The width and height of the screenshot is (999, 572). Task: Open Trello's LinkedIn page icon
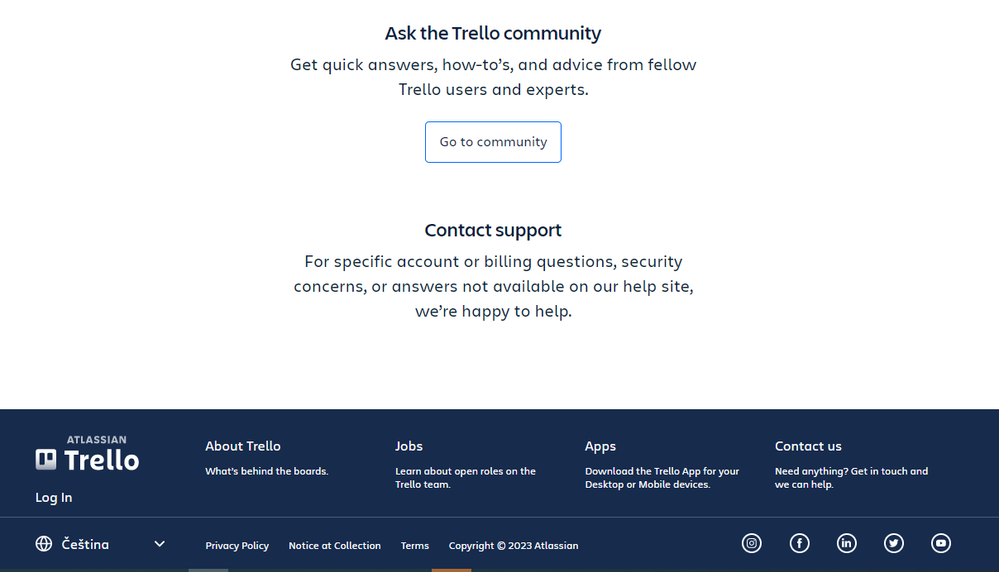pyautogui.click(x=847, y=543)
